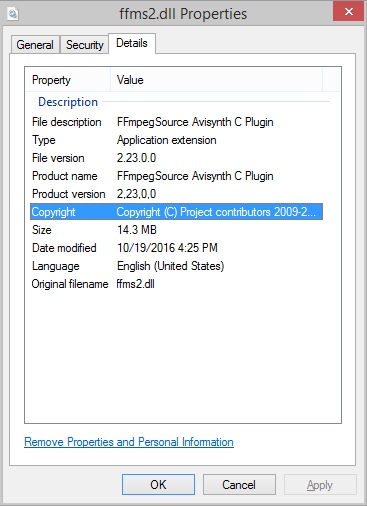Select the File version property label
367x506 pixels.
pos(58,158)
